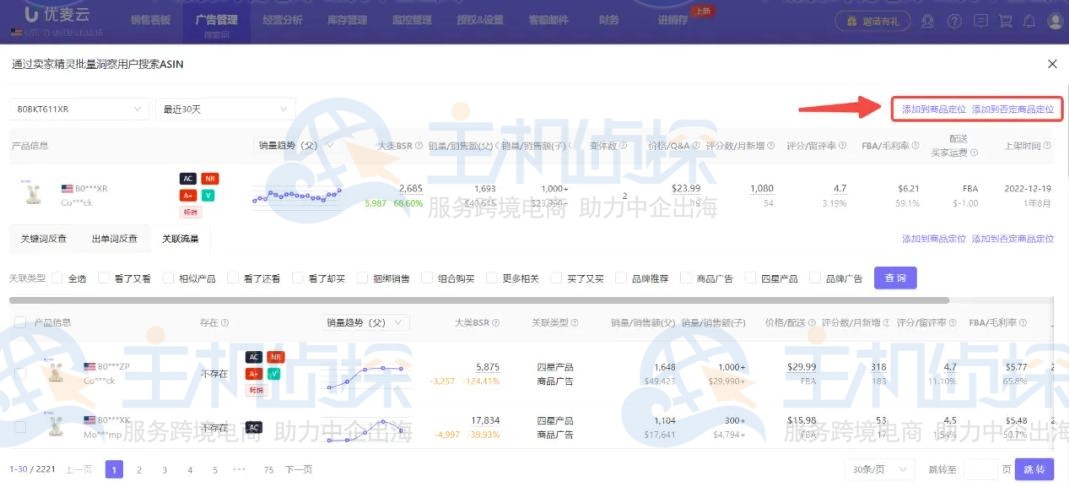Viewport: 1069px width, 484px height.
Task: Click the NR badge on the B0***XR product
Action: [x=209, y=179]
